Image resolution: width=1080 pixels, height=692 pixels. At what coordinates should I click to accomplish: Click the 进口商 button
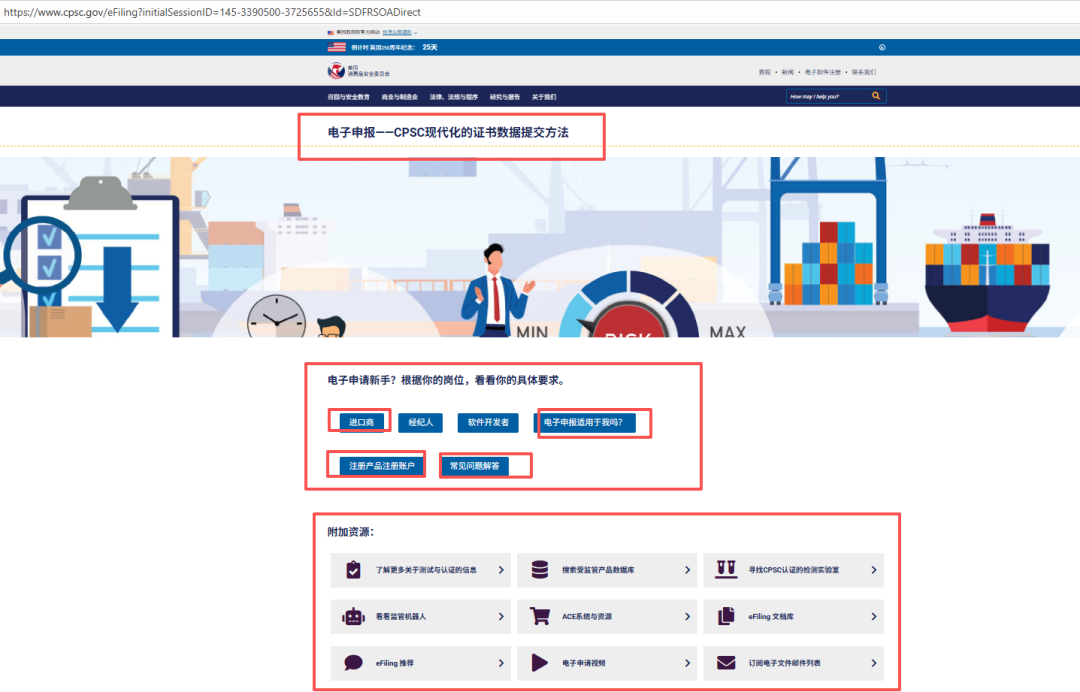click(x=362, y=422)
